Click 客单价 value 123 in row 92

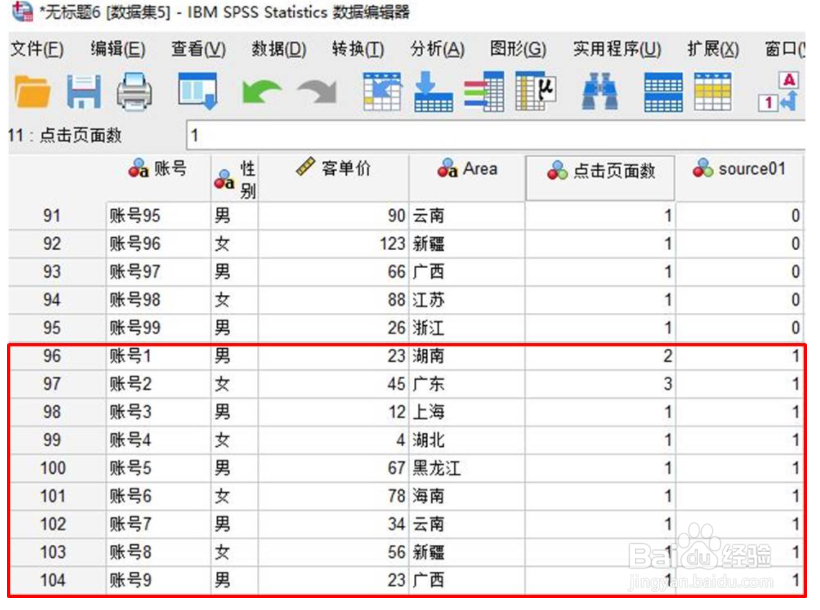click(334, 244)
